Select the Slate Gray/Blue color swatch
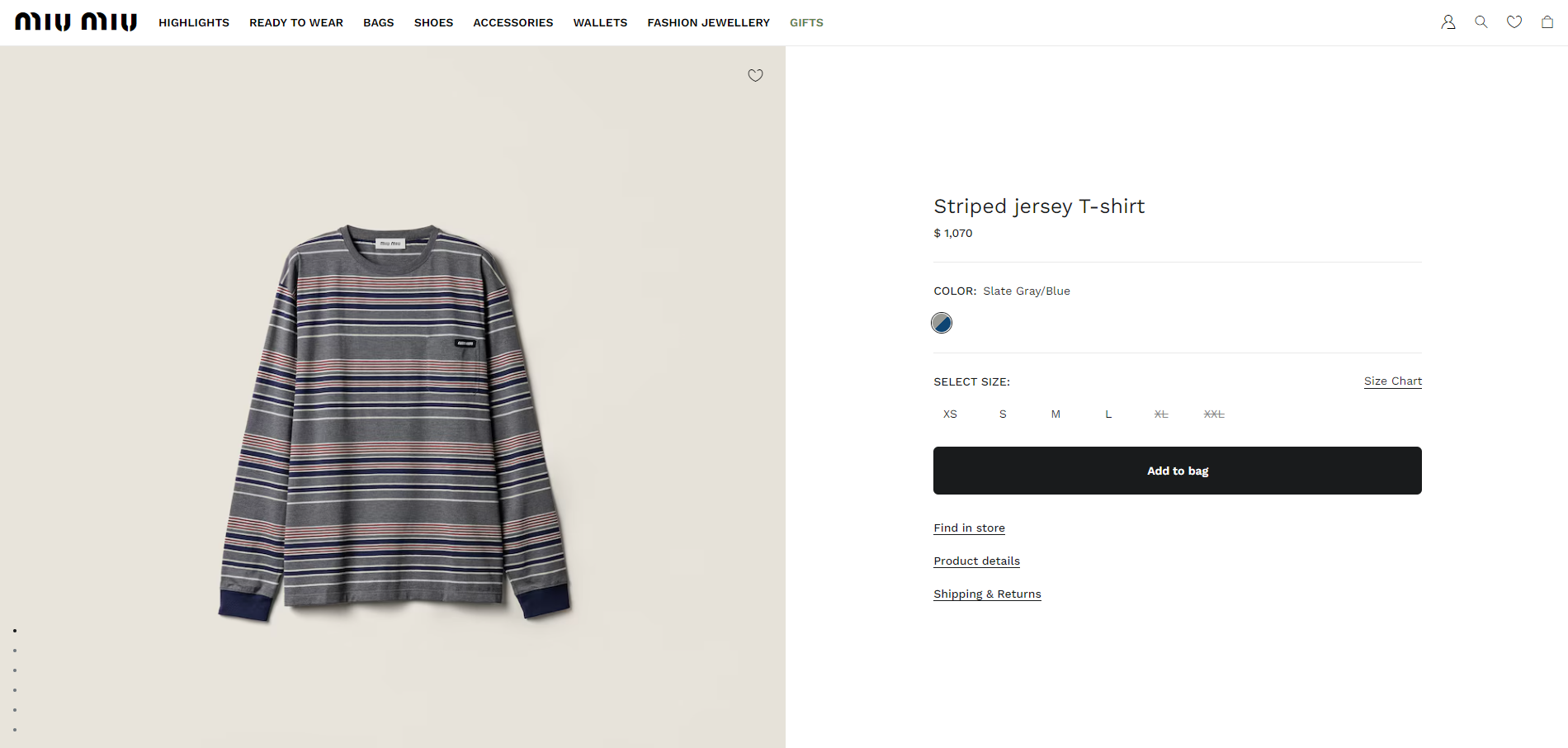The height and width of the screenshot is (748, 1568). click(x=942, y=323)
